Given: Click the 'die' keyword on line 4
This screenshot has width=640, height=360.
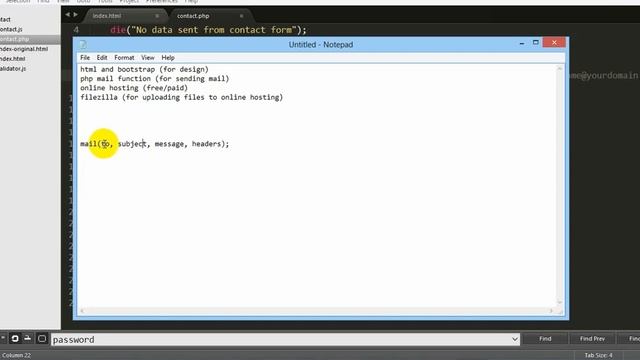Looking at the screenshot, I should 118,30.
